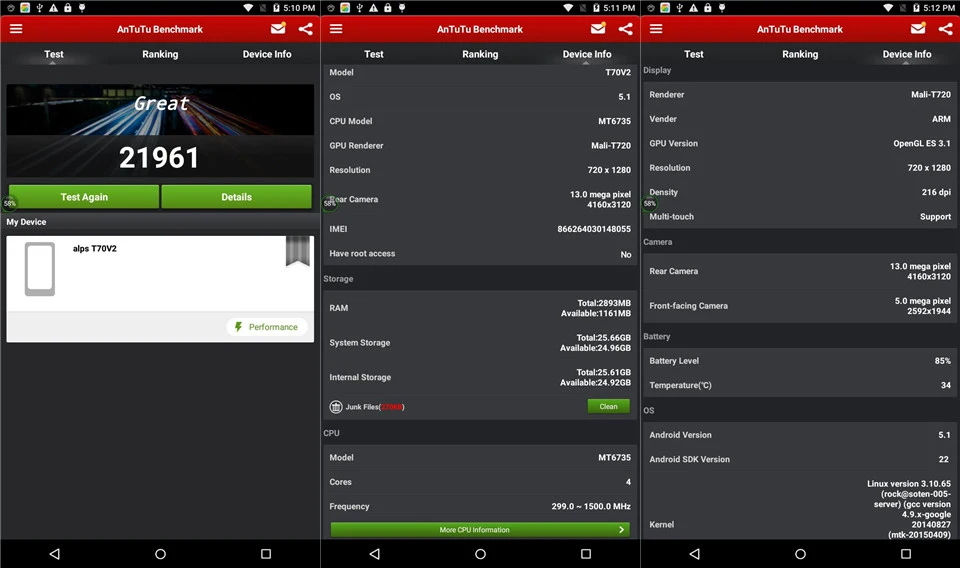Tap IMEI value 866264030148055

pos(594,229)
